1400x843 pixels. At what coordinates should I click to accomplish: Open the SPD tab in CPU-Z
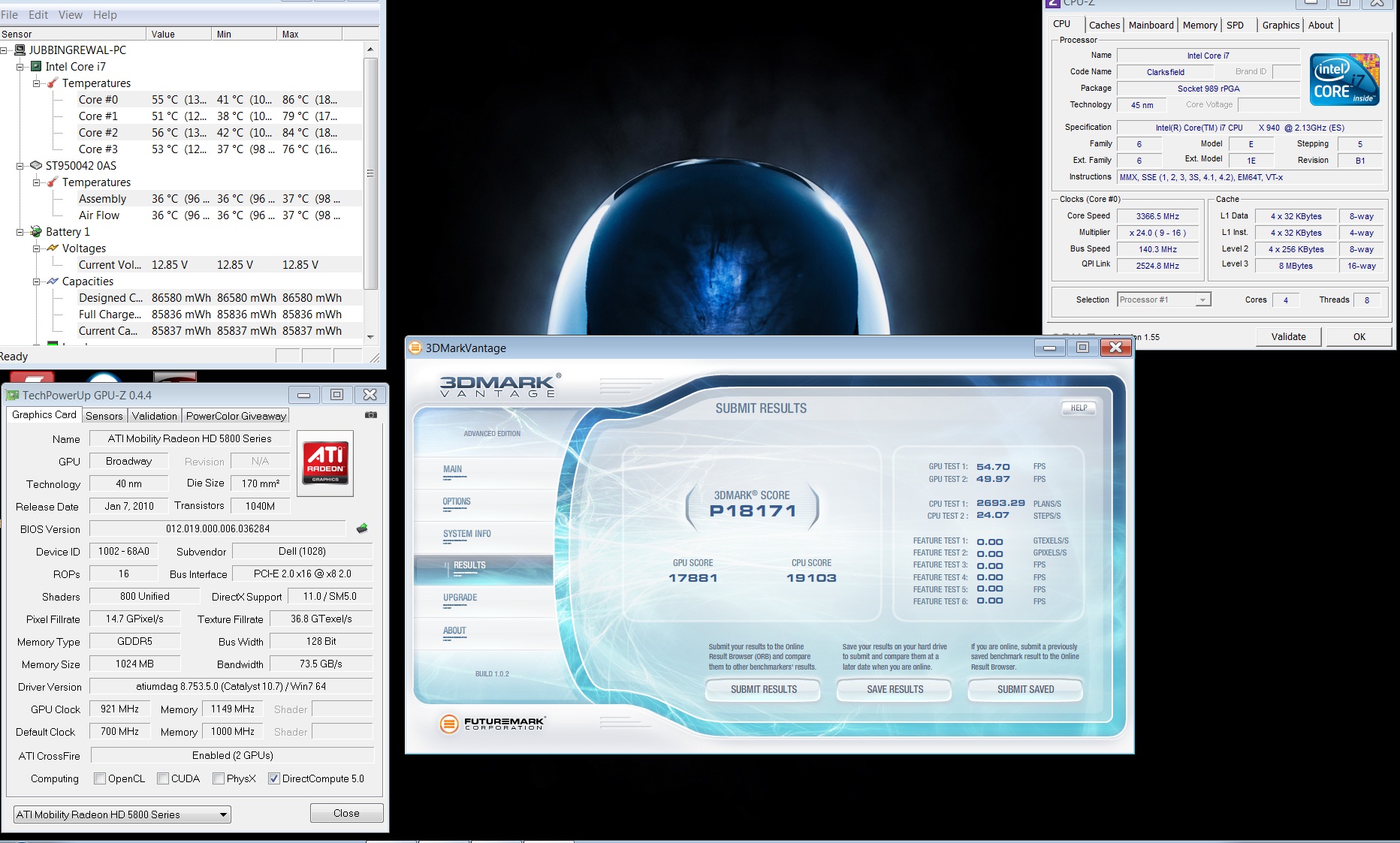click(x=1236, y=25)
